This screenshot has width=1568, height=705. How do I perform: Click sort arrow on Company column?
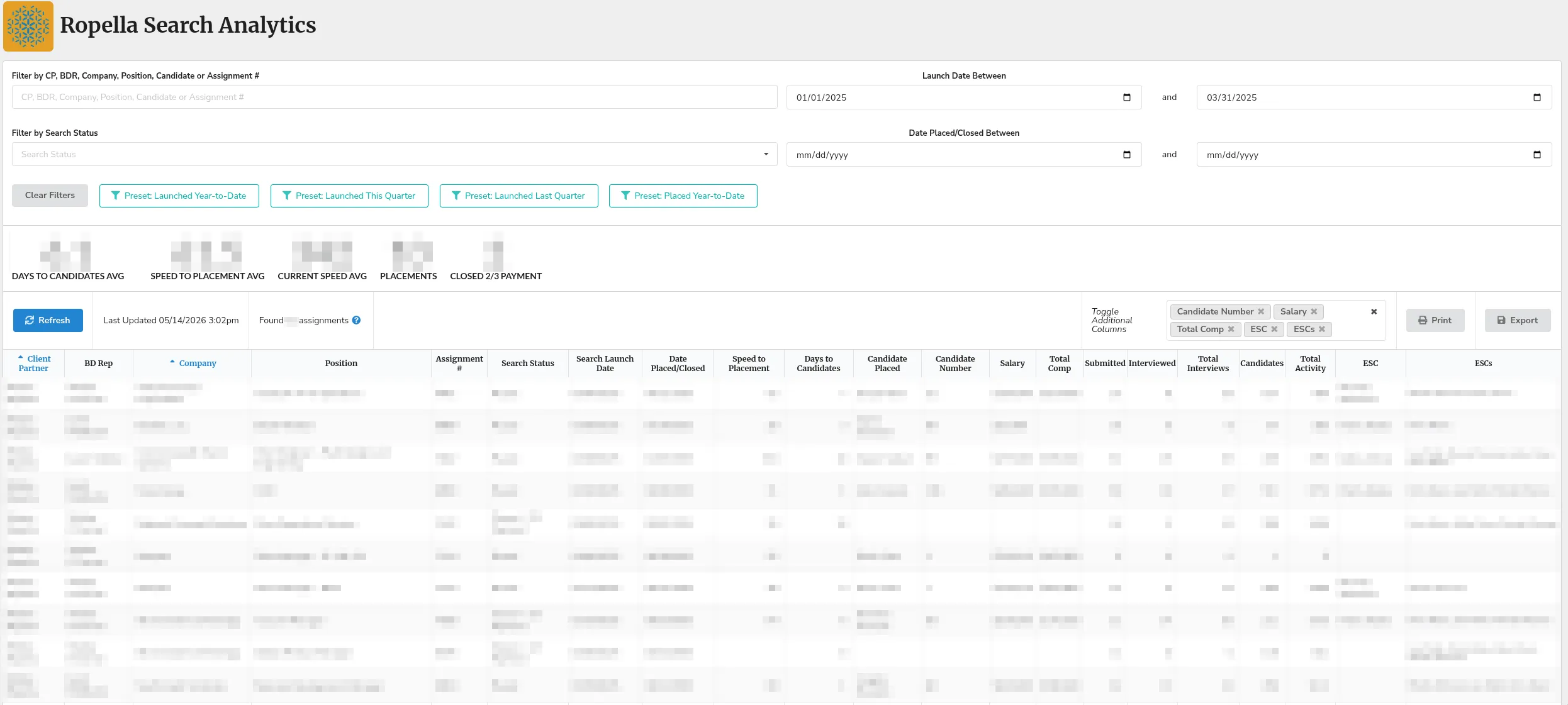[x=172, y=362]
